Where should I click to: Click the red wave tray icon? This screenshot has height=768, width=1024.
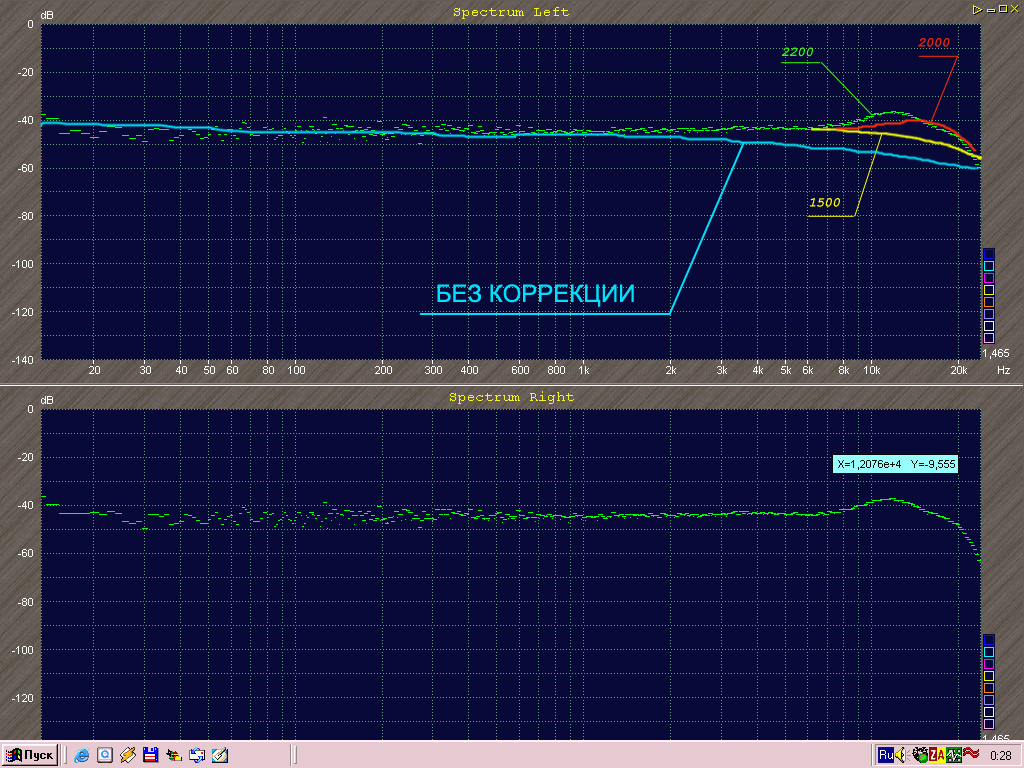pos(970,754)
